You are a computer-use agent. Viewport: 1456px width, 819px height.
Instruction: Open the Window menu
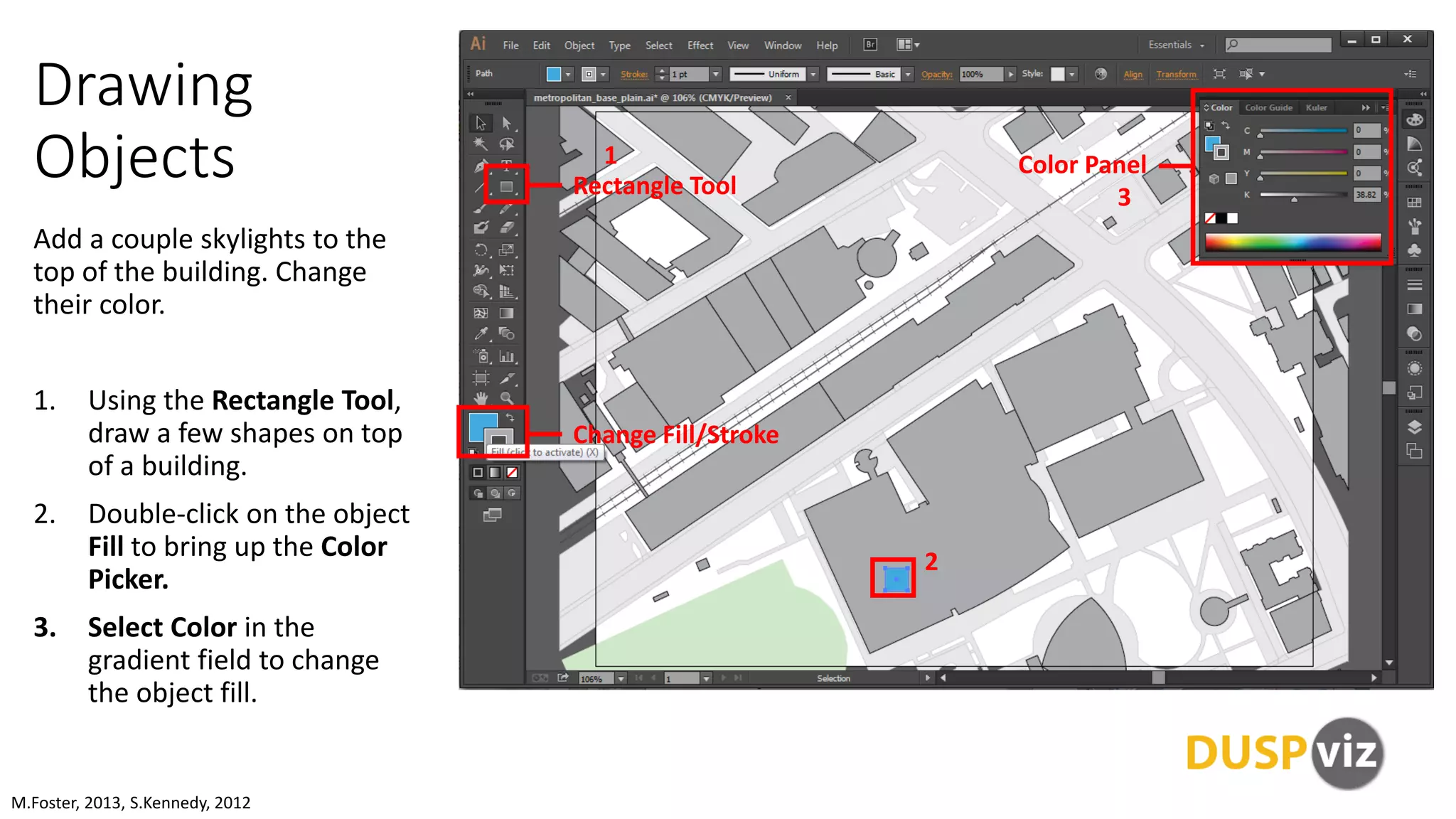coord(783,45)
